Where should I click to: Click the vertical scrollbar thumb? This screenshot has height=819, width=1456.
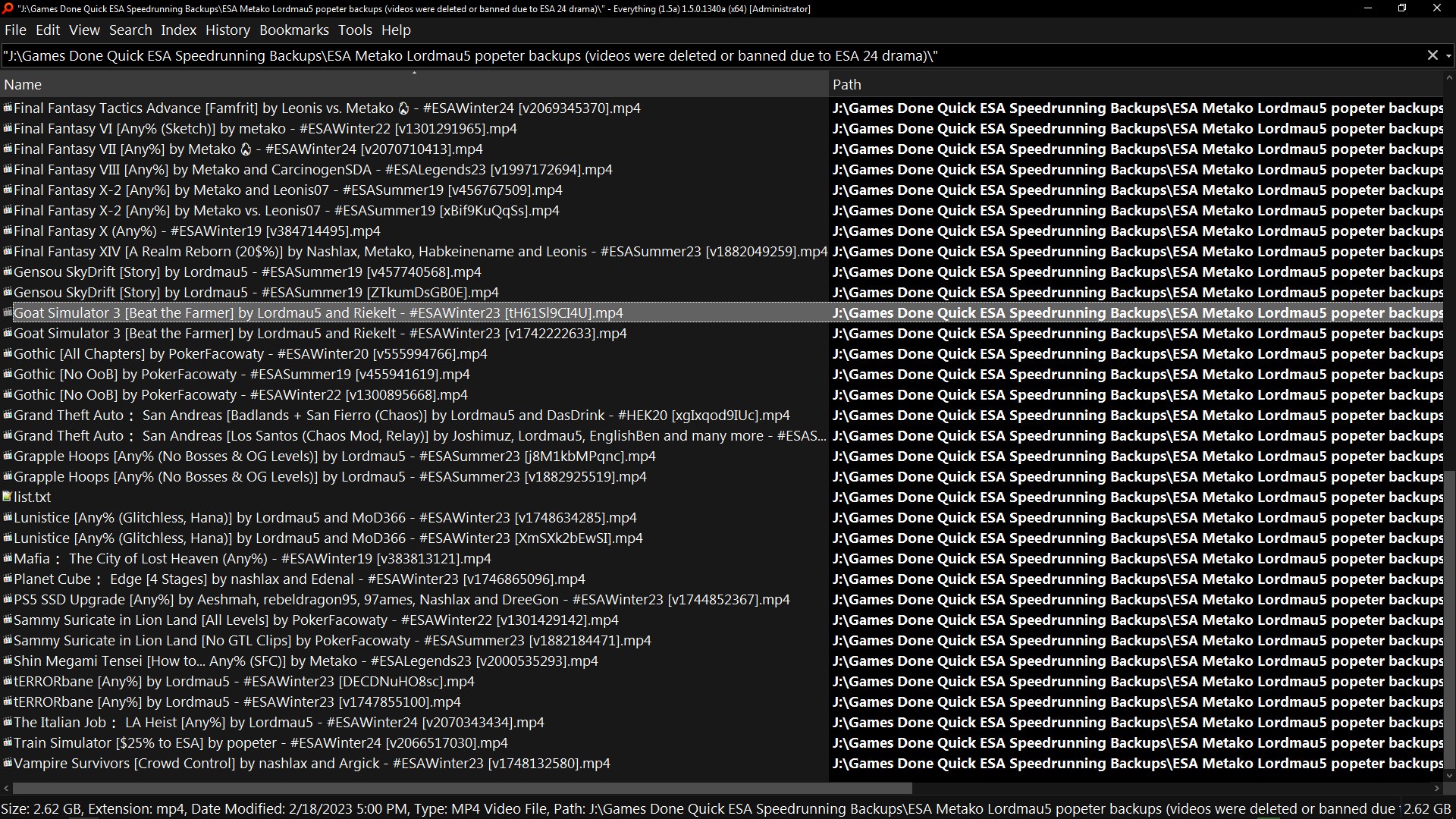[x=1449, y=621]
